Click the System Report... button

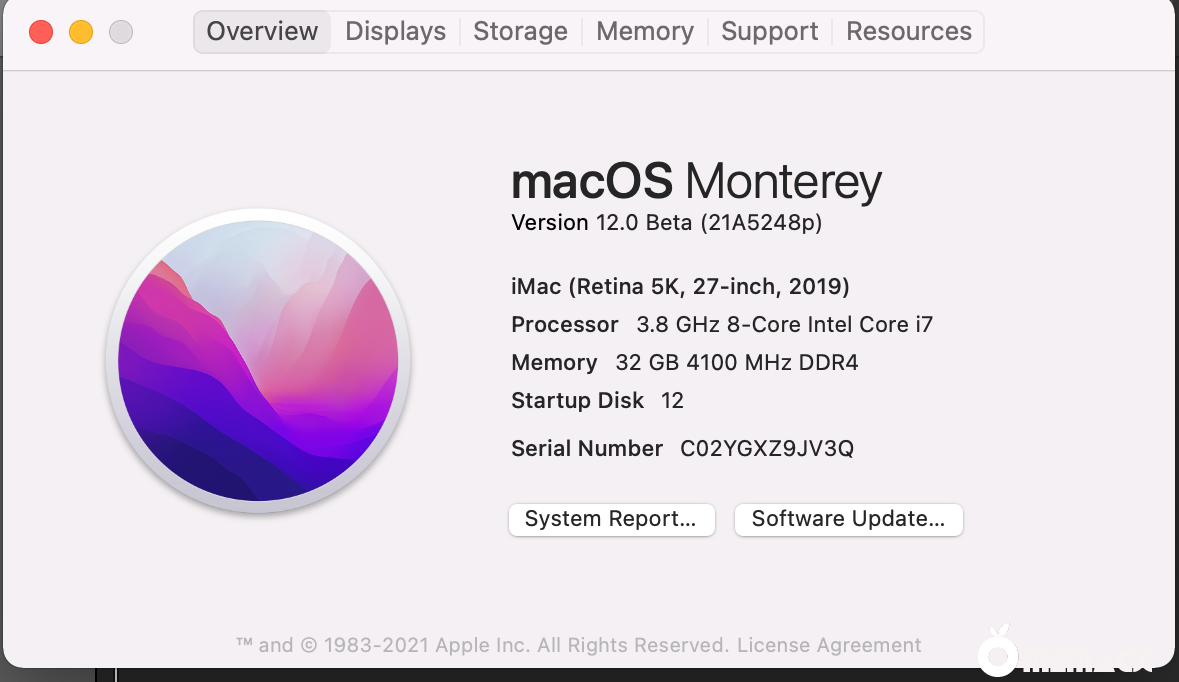pyautogui.click(x=611, y=519)
